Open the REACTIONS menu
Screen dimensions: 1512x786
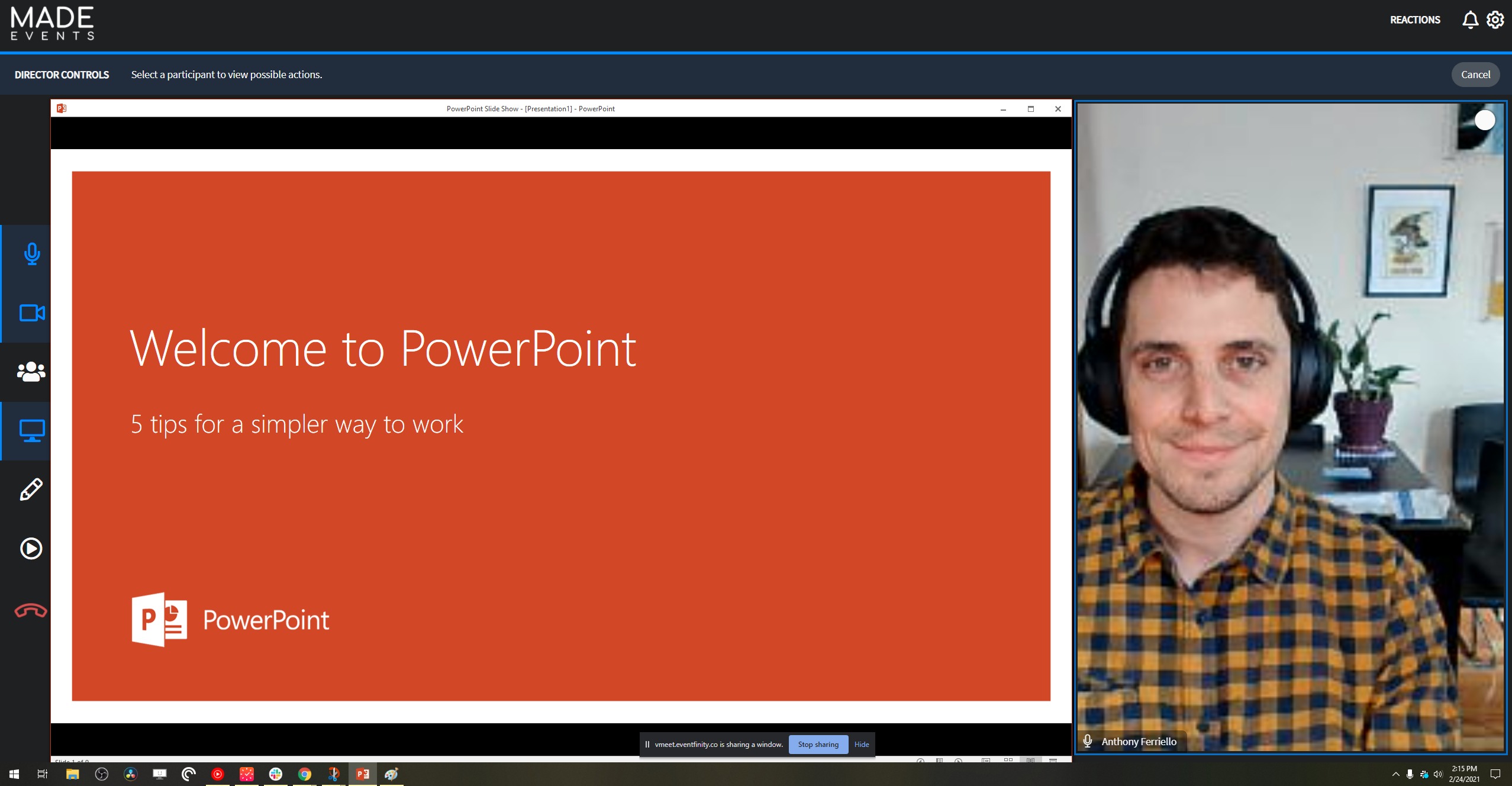(x=1415, y=20)
